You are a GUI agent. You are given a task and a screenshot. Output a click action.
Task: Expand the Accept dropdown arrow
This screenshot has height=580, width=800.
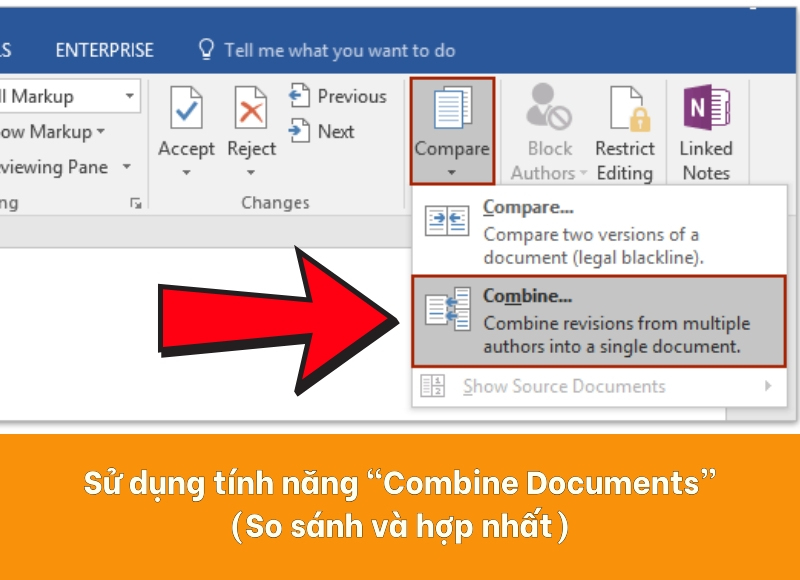point(186,172)
